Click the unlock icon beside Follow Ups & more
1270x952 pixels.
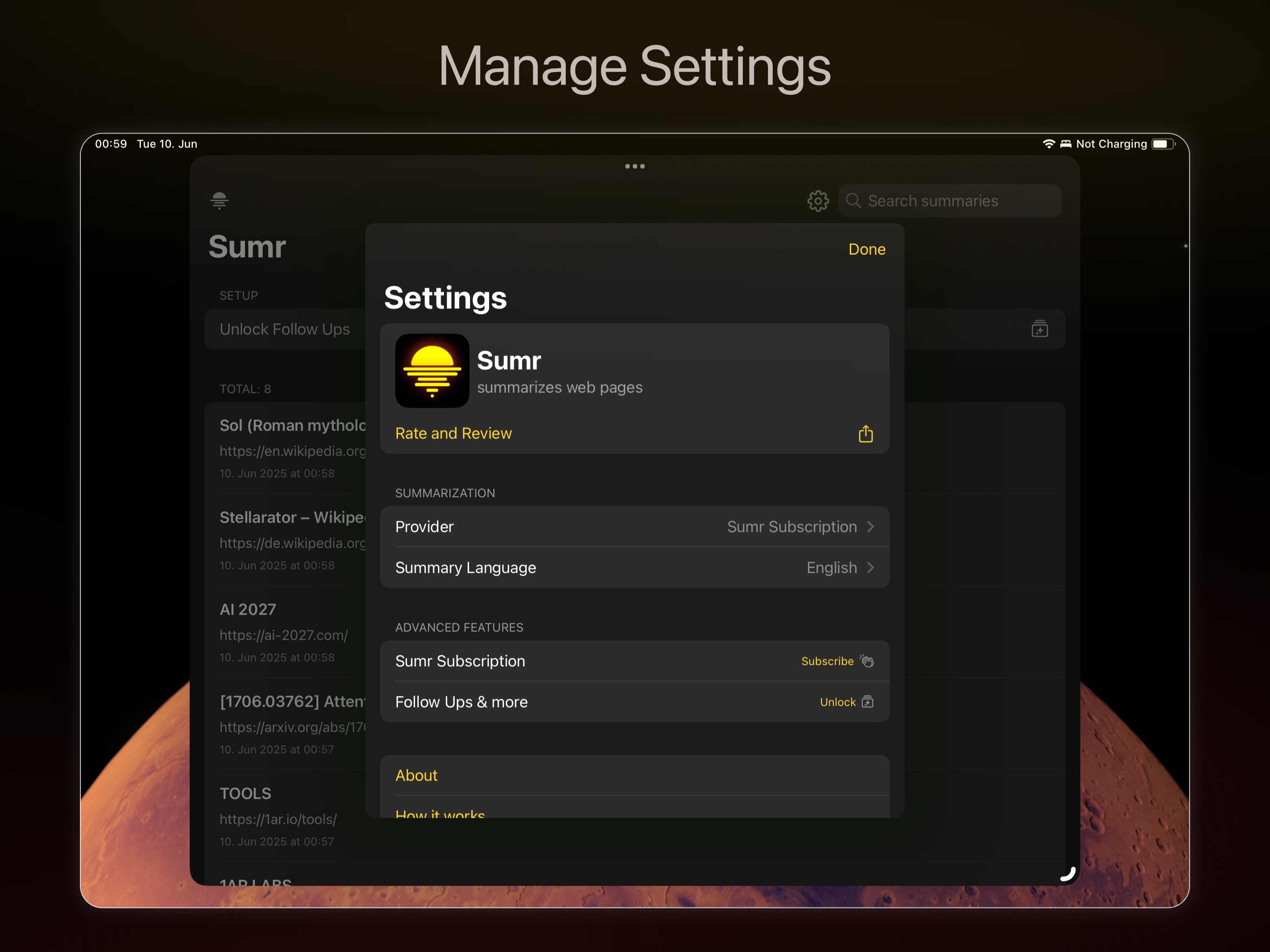pos(867,701)
